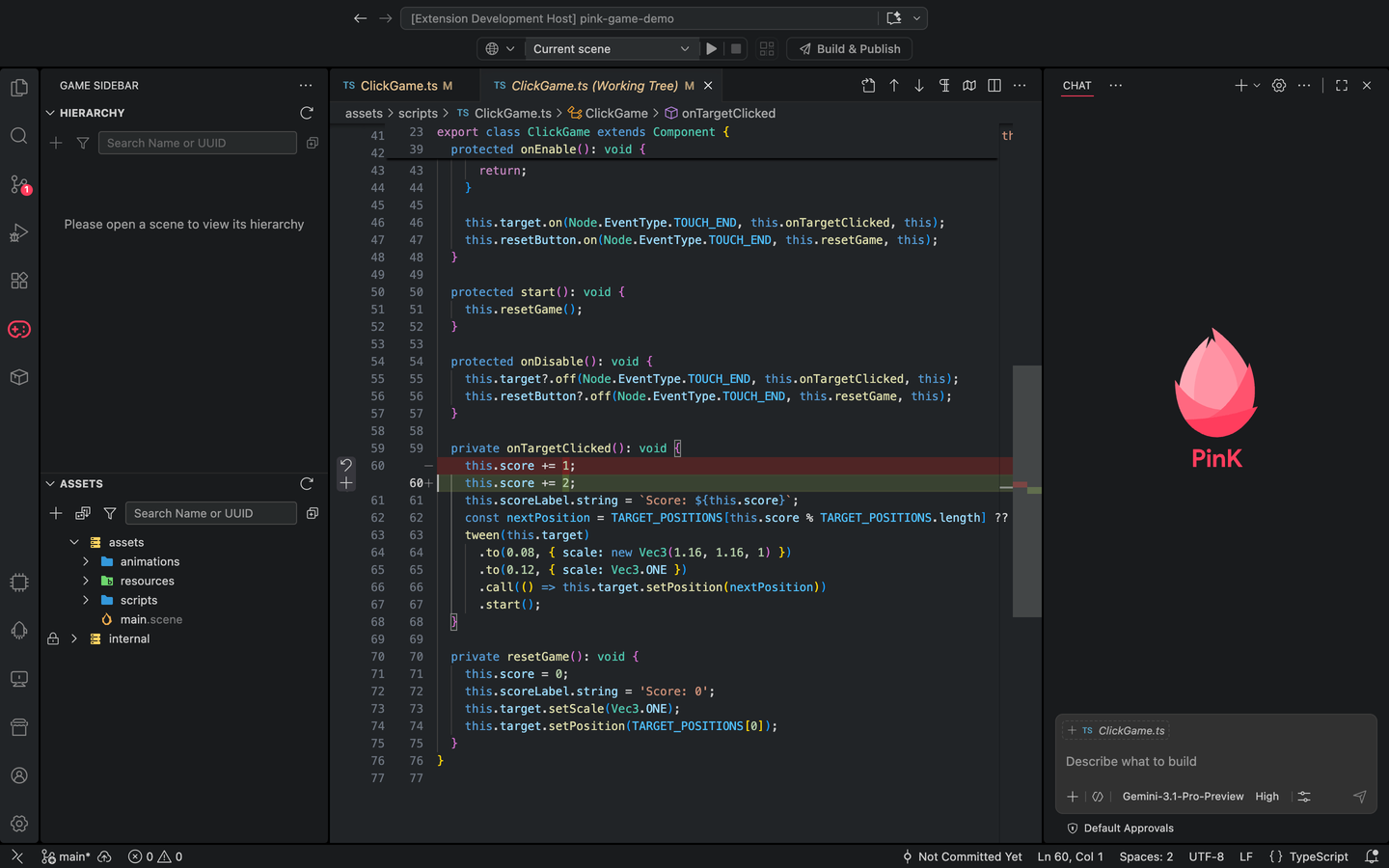
Task: Collapse the ASSETS section
Action: pyautogui.click(x=50, y=483)
